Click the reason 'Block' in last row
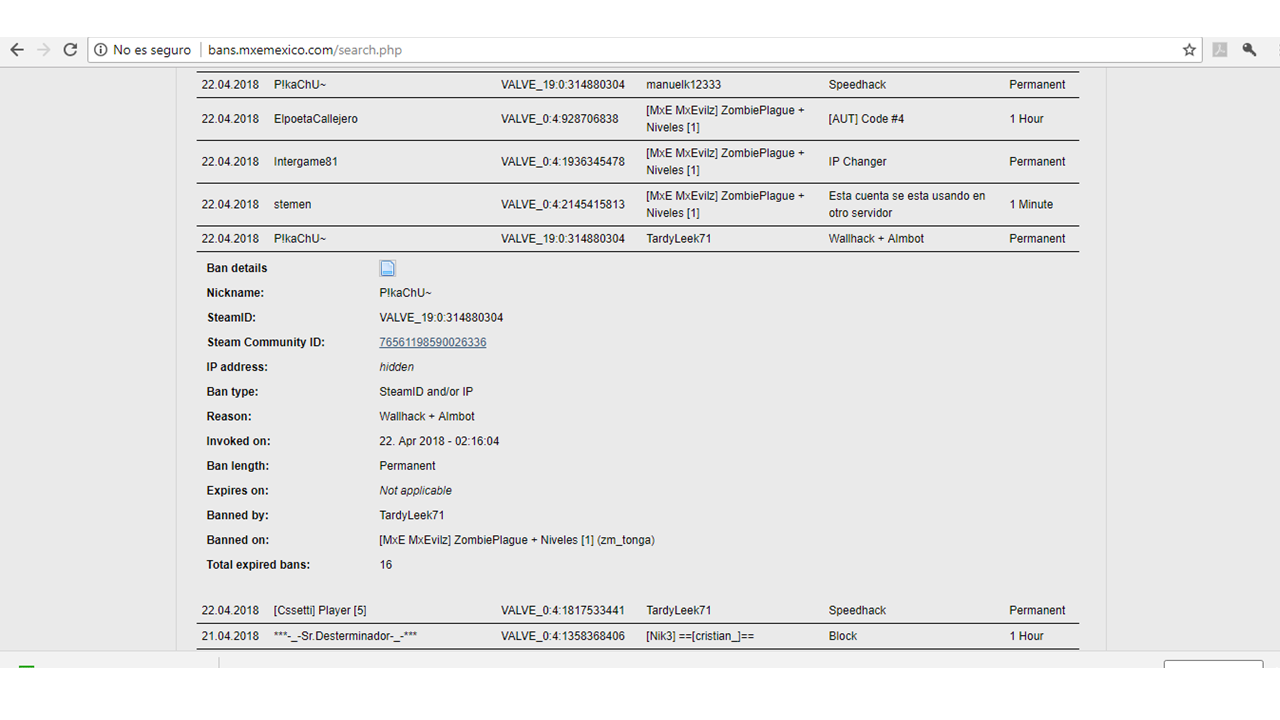 coord(843,636)
